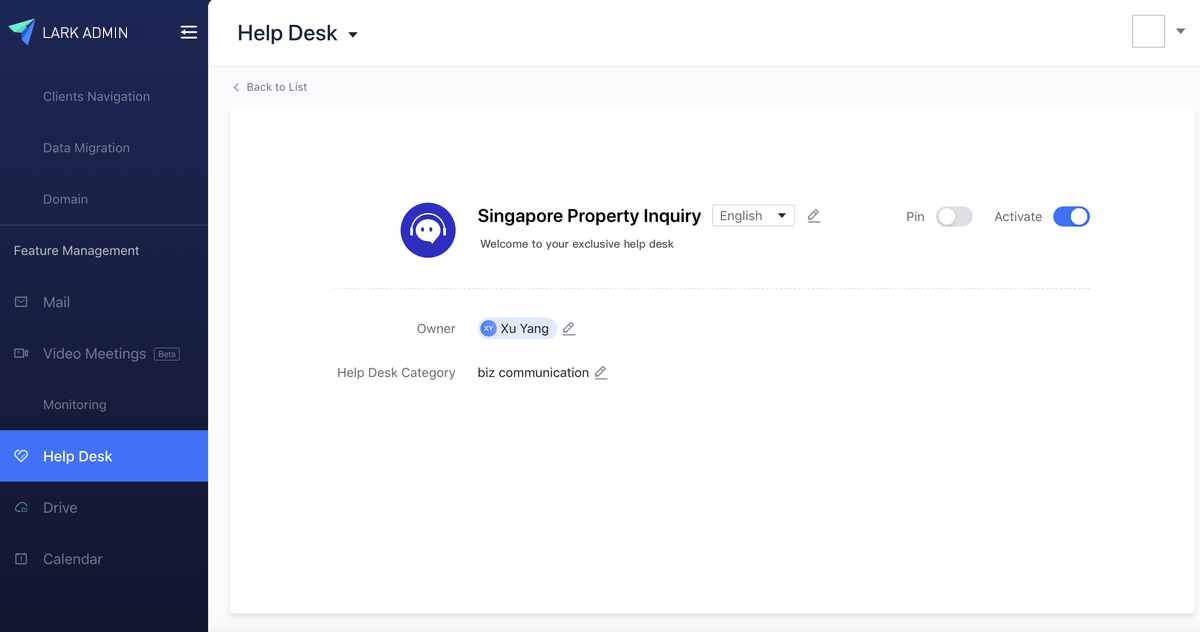Select the Drive icon in the sidebar
Image resolution: width=1200 pixels, height=632 pixels.
pos(22,507)
